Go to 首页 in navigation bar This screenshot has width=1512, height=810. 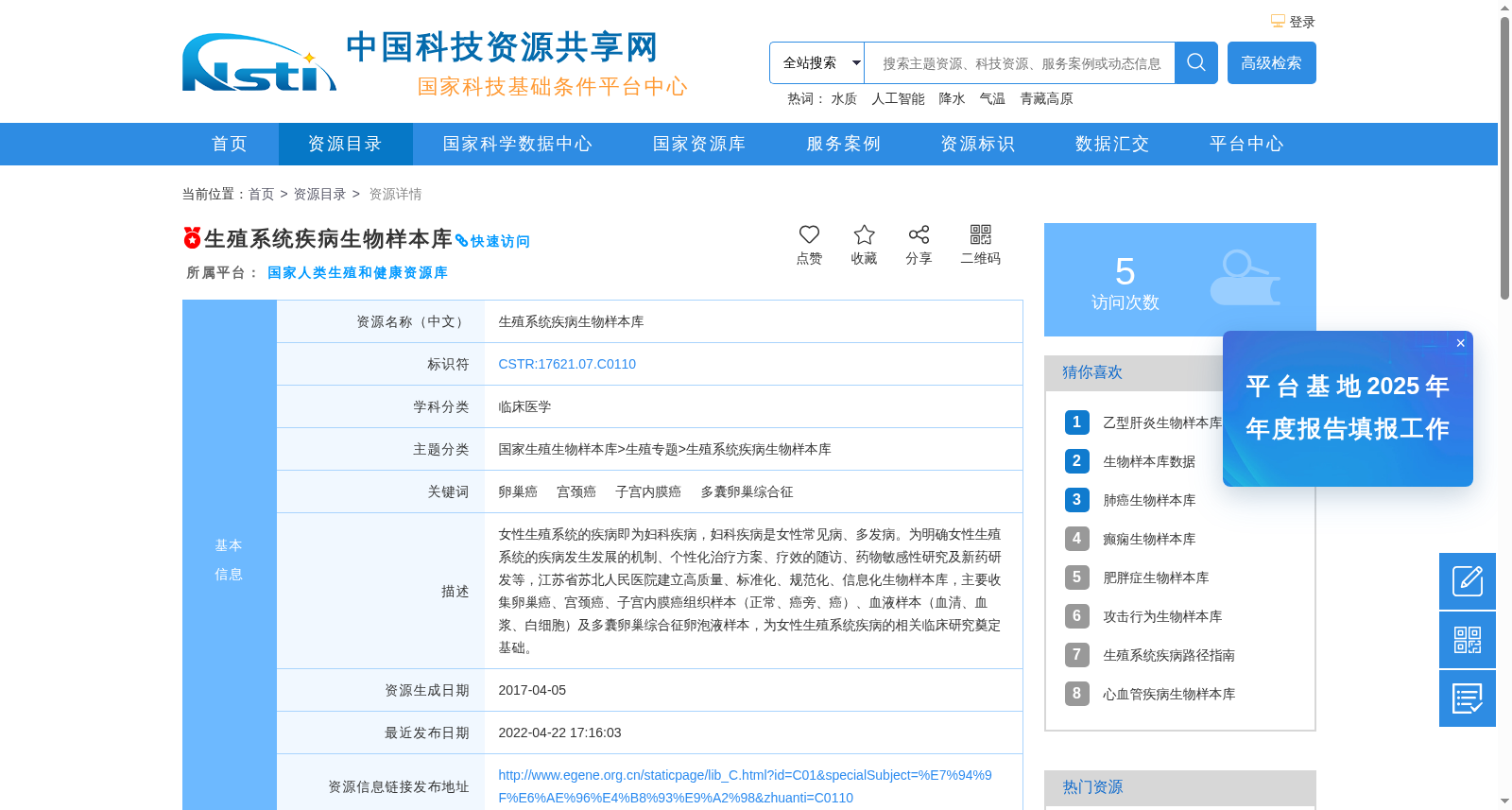click(230, 144)
